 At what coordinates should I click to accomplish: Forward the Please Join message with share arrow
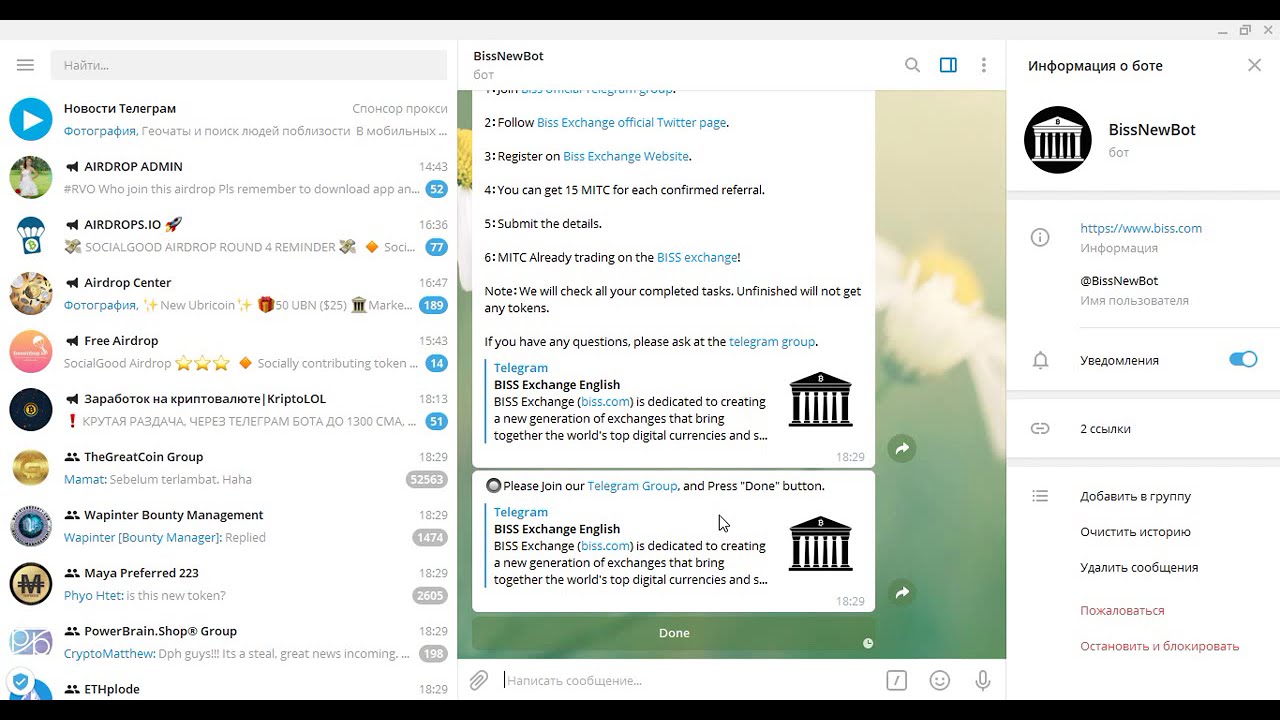(x=902, y=593)
